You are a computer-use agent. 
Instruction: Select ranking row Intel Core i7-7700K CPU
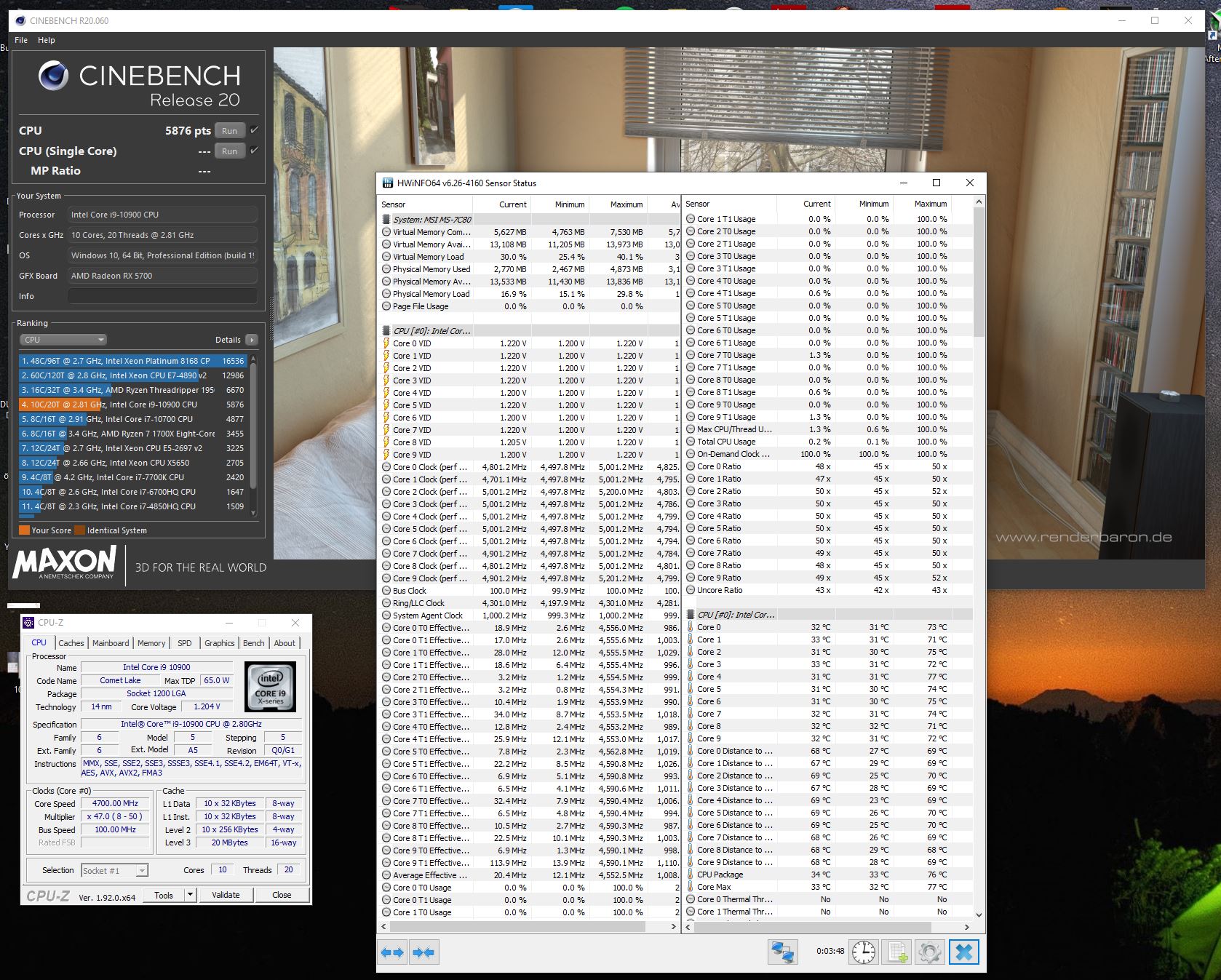(133, 477)
